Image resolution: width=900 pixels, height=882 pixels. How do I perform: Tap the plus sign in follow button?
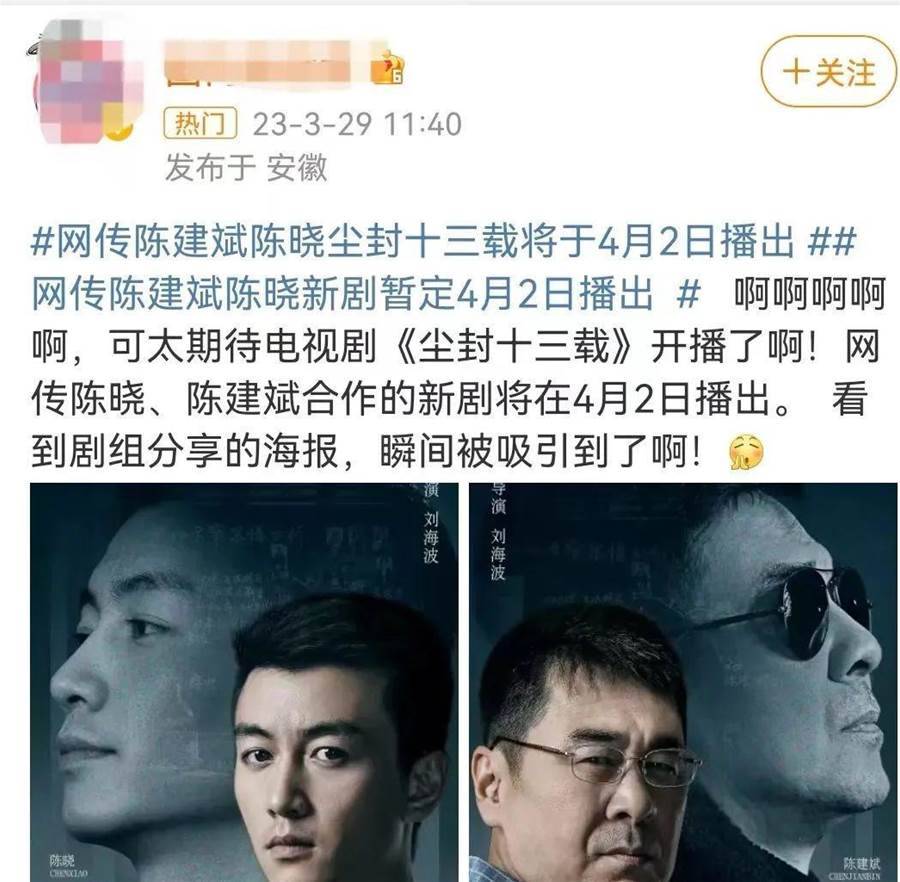797,73
